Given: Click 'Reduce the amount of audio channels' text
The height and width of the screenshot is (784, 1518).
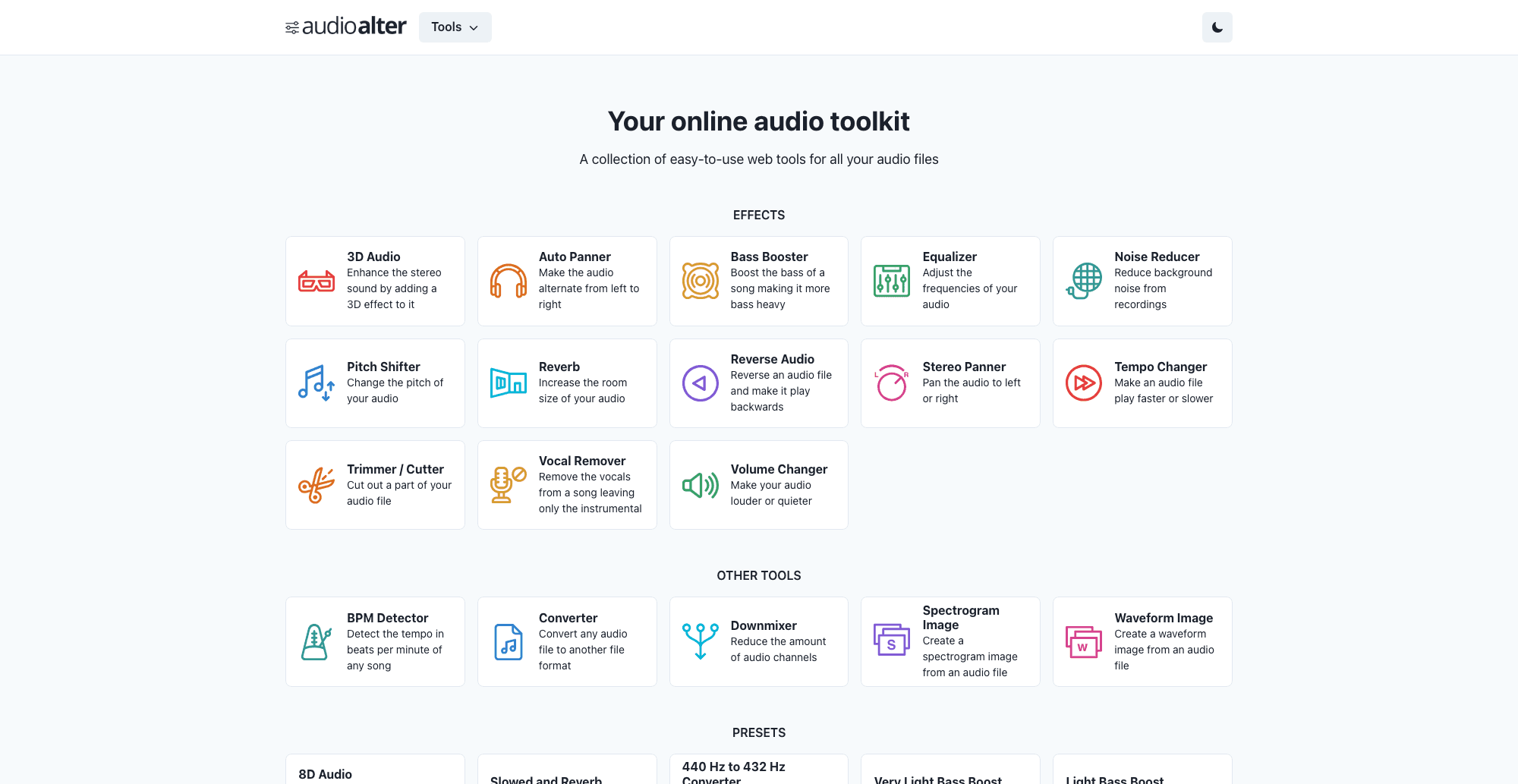Looking at the screenshot, I should tap(778, 650).
